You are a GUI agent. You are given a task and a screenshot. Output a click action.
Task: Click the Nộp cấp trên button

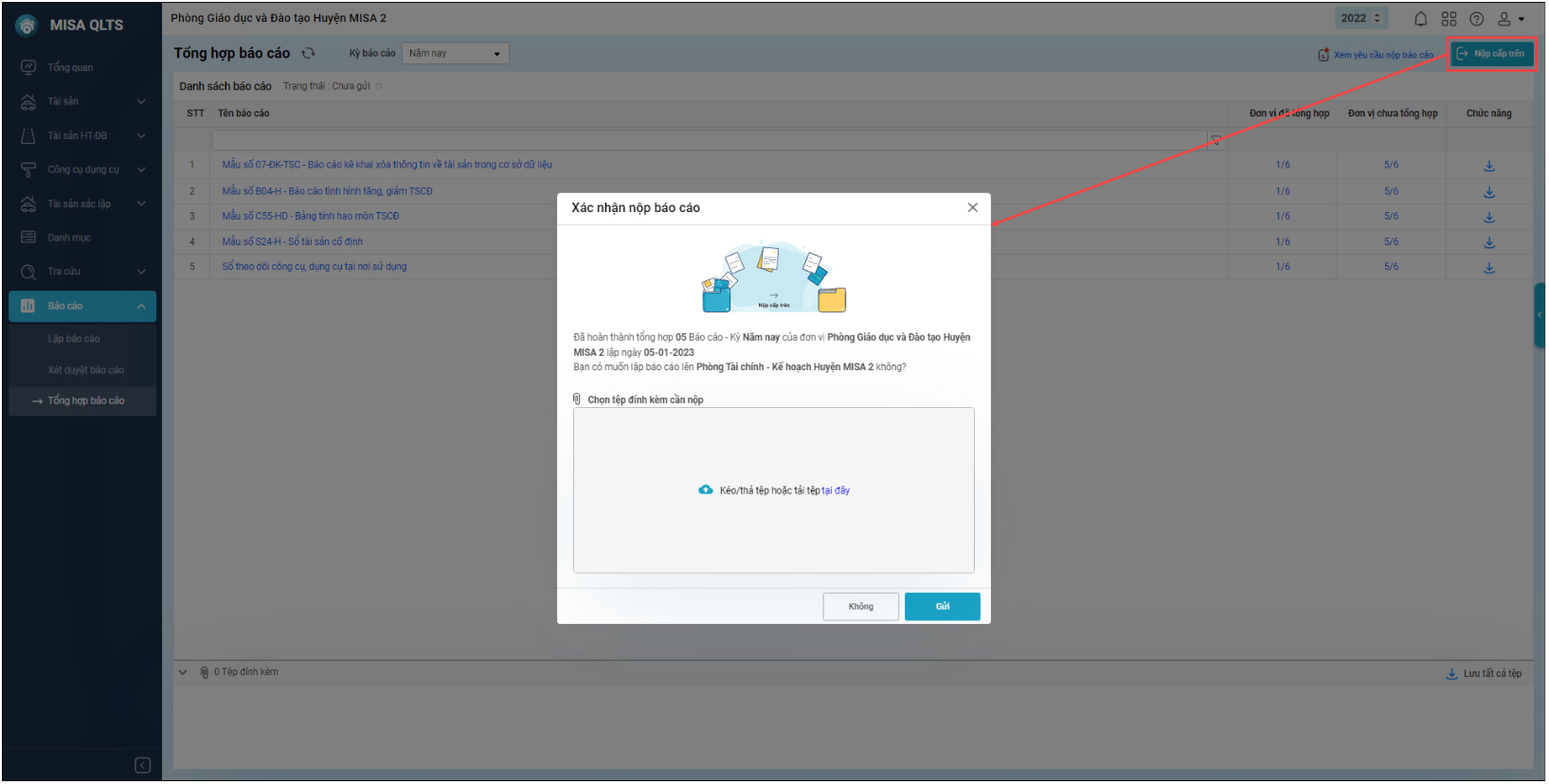[x=1492, y=54]
